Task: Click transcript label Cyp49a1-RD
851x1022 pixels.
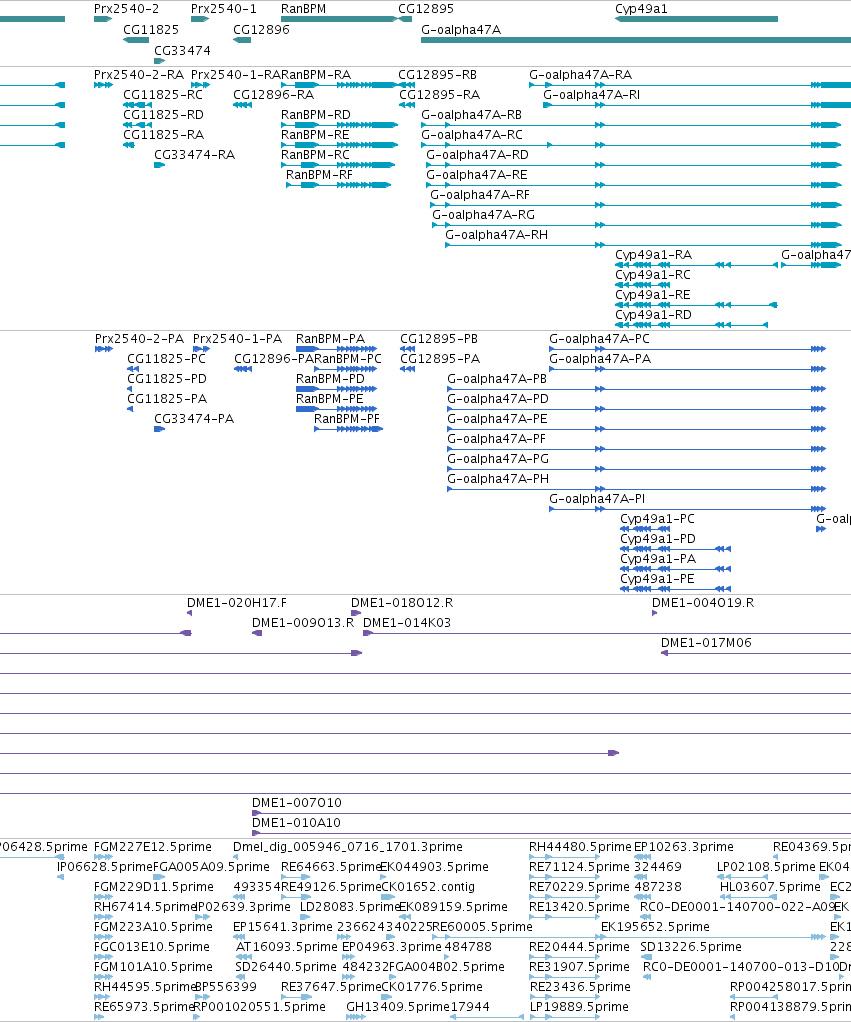Action: pyautogui.click(x=654, y=315)
